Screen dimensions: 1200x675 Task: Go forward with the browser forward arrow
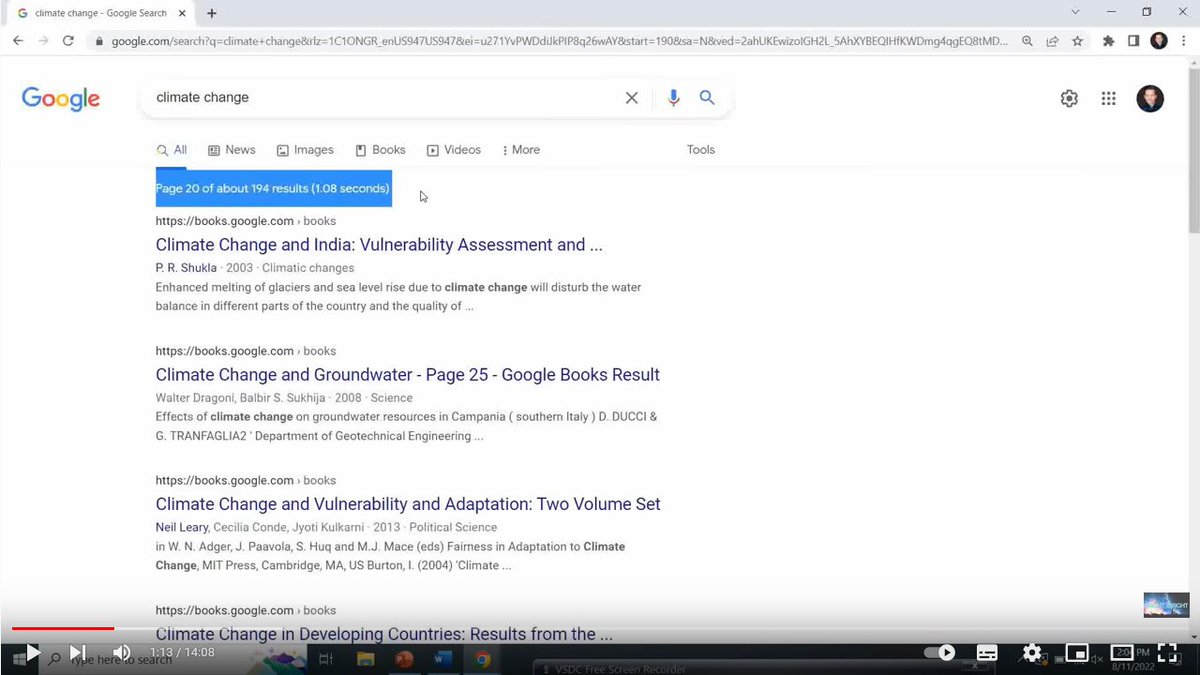click(43, 41)
